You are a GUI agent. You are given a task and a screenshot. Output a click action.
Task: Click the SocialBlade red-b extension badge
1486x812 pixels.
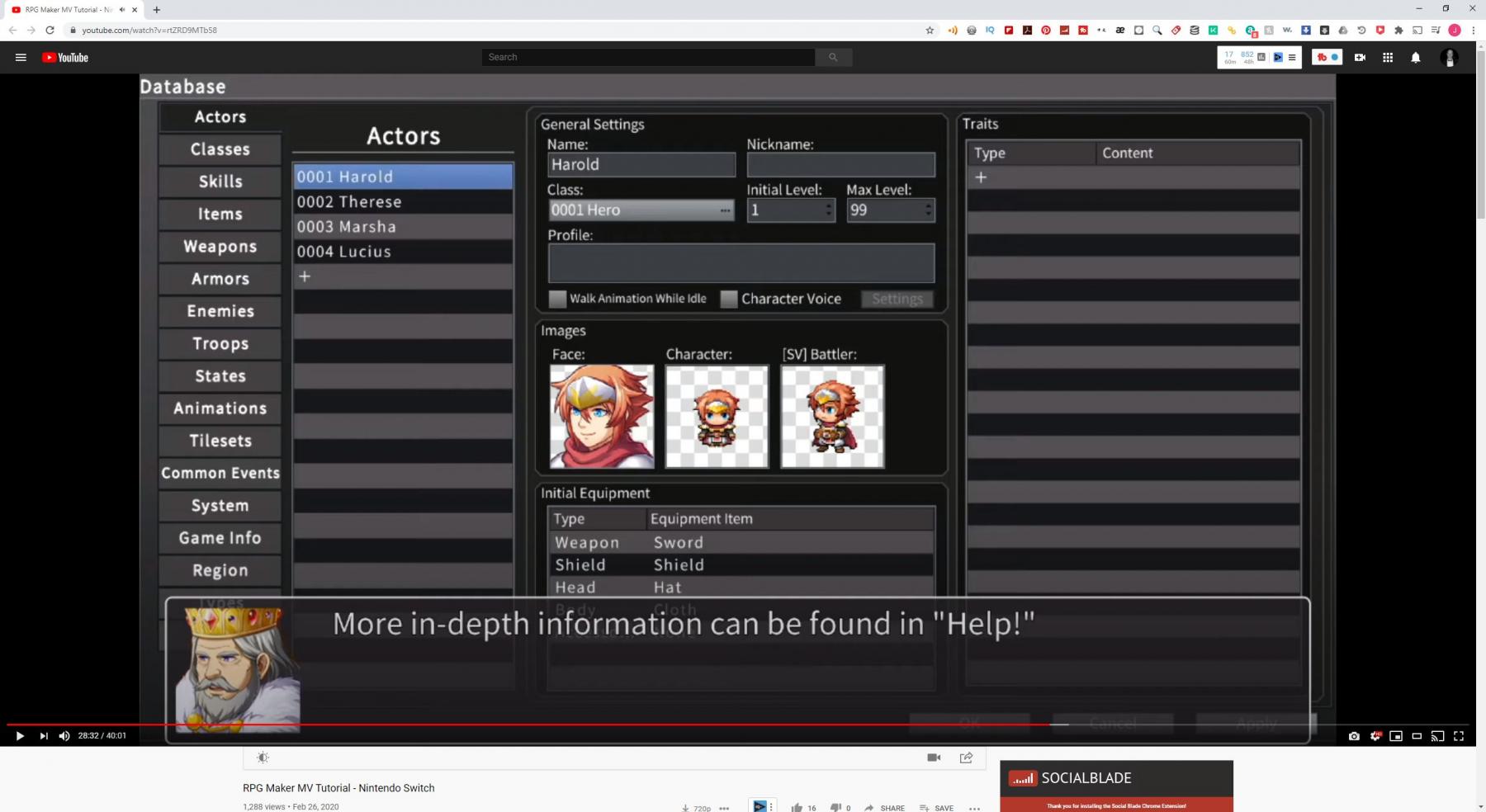tap(1327, 57)
